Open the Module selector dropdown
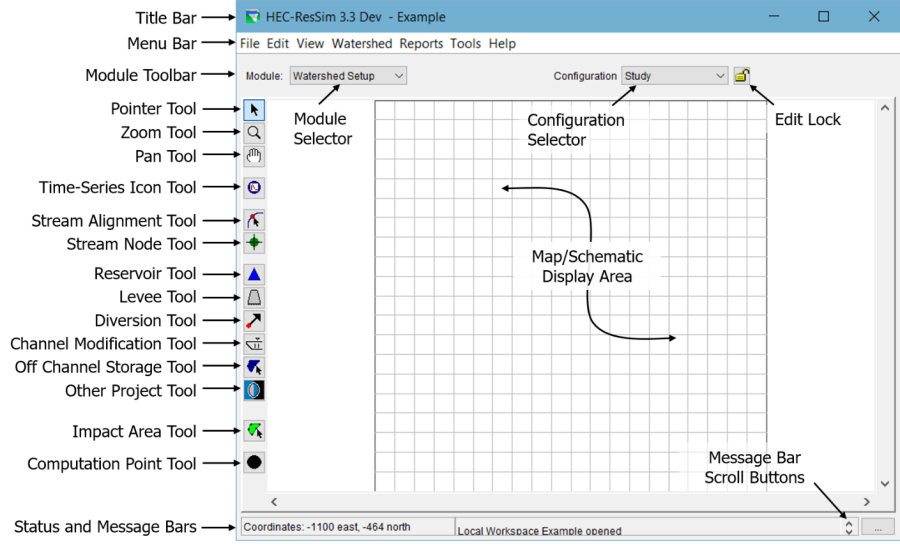The width and height of the screenshot is (900, 546). click(x=348, y=76)
